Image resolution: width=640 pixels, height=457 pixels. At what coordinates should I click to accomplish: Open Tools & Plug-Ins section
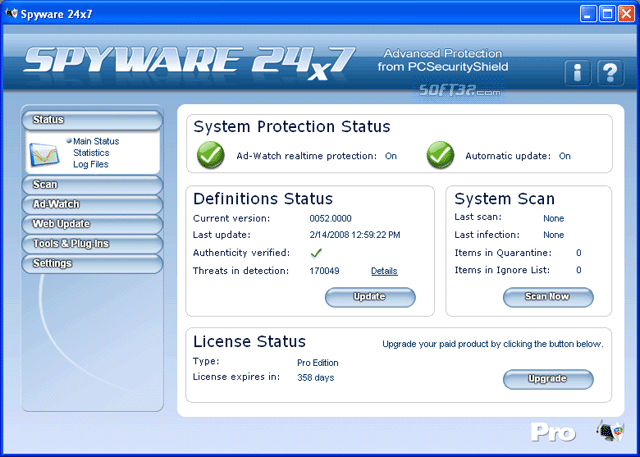[x=92, y=244]
